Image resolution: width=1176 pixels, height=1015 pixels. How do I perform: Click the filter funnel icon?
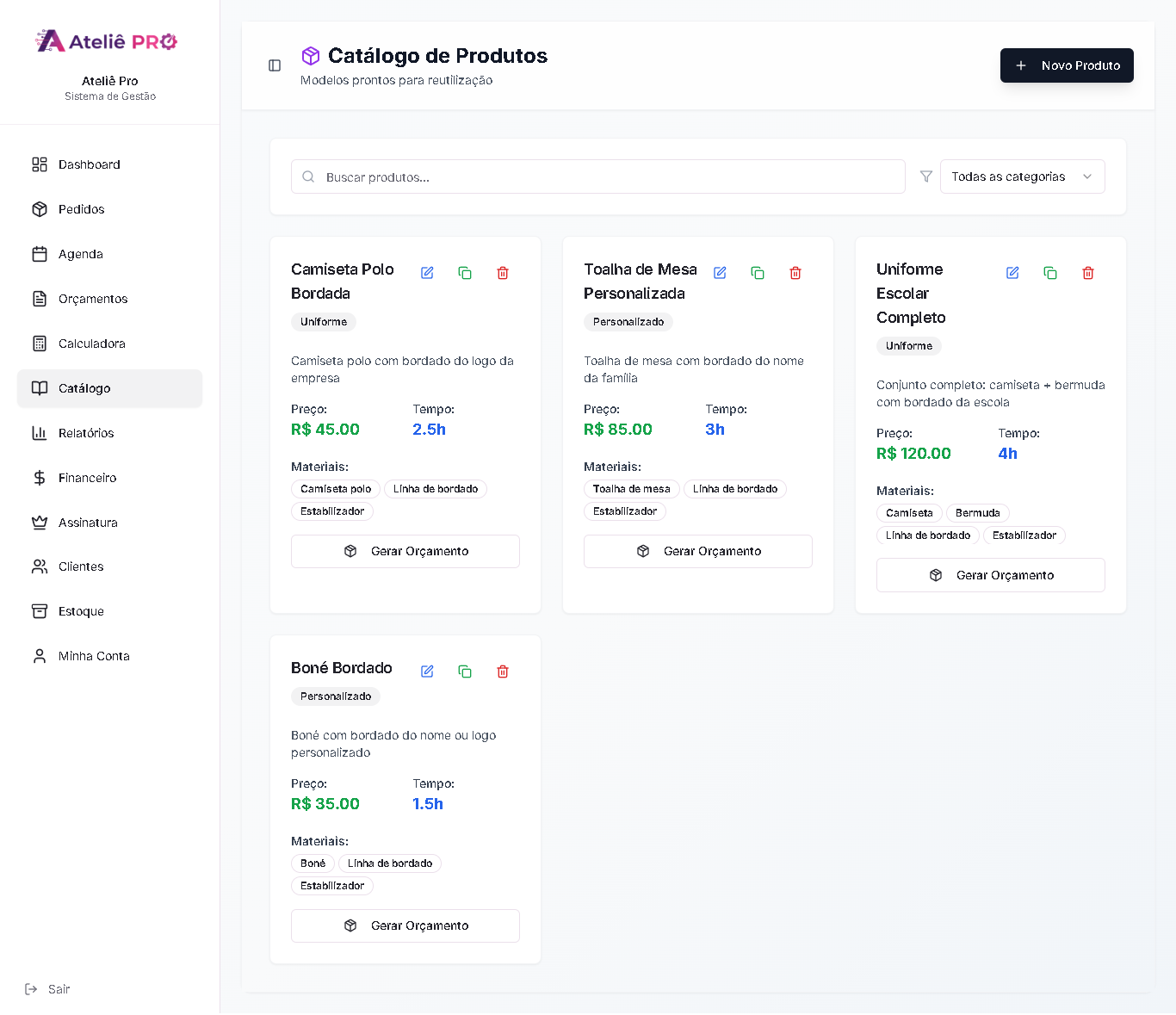coord(926,176)
